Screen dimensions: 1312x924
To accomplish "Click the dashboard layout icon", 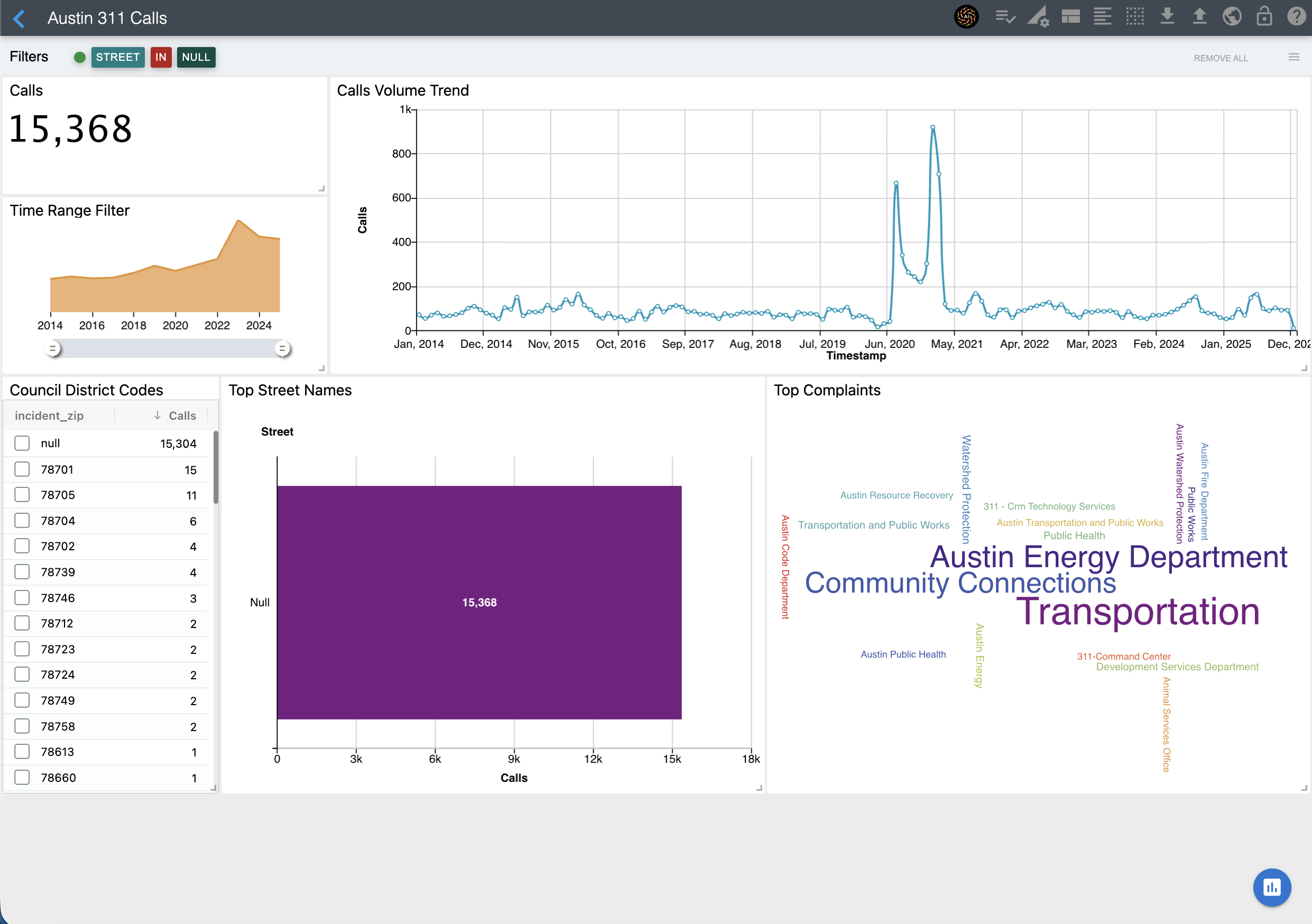I will pyautogui.click(x=1070, y=17).
